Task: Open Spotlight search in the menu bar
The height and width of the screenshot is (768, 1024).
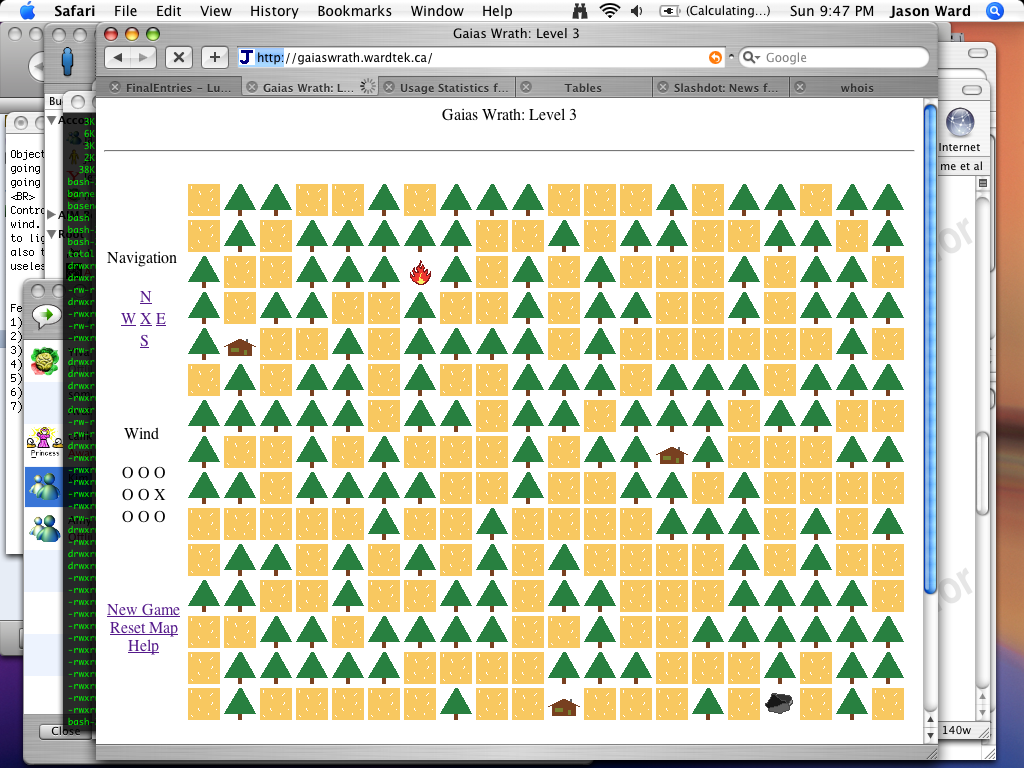Action: (995, 11)
